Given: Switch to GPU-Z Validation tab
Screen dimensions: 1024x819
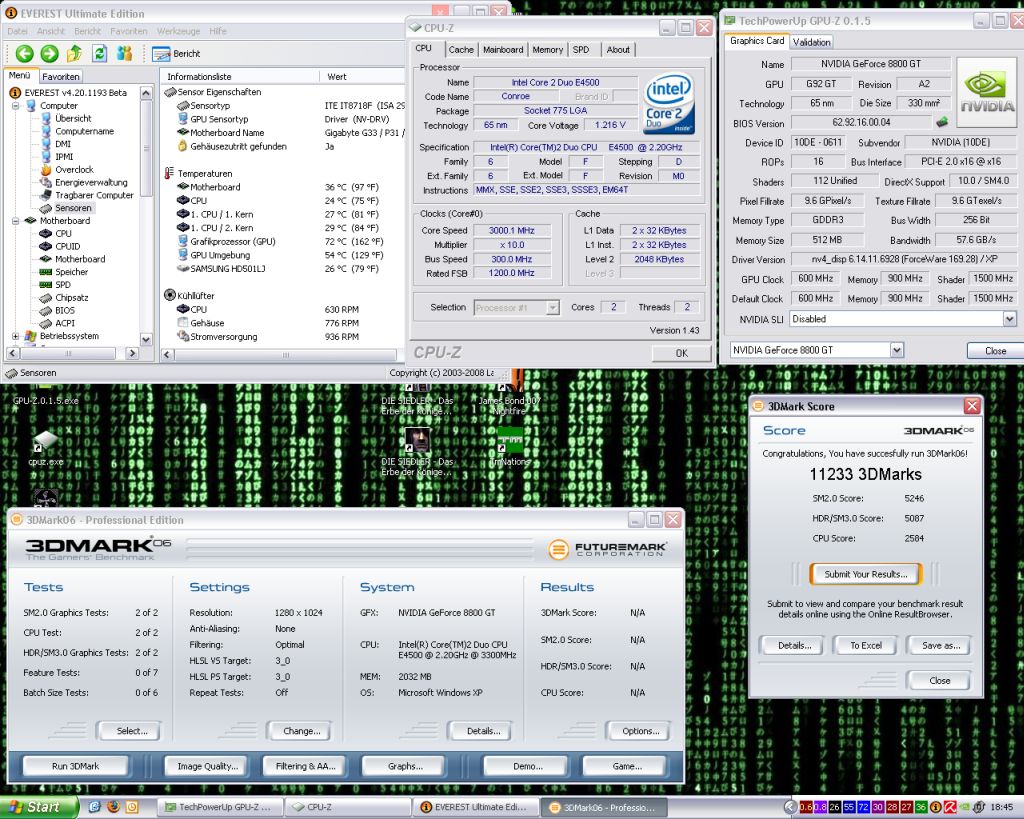Looking at the screenshot, I should coord(811,42).
